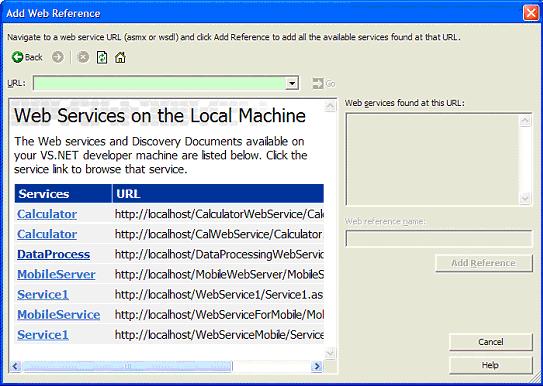543x386 pixels.
Task: Click the Web reference name field
Action: [x=439, y=239]
